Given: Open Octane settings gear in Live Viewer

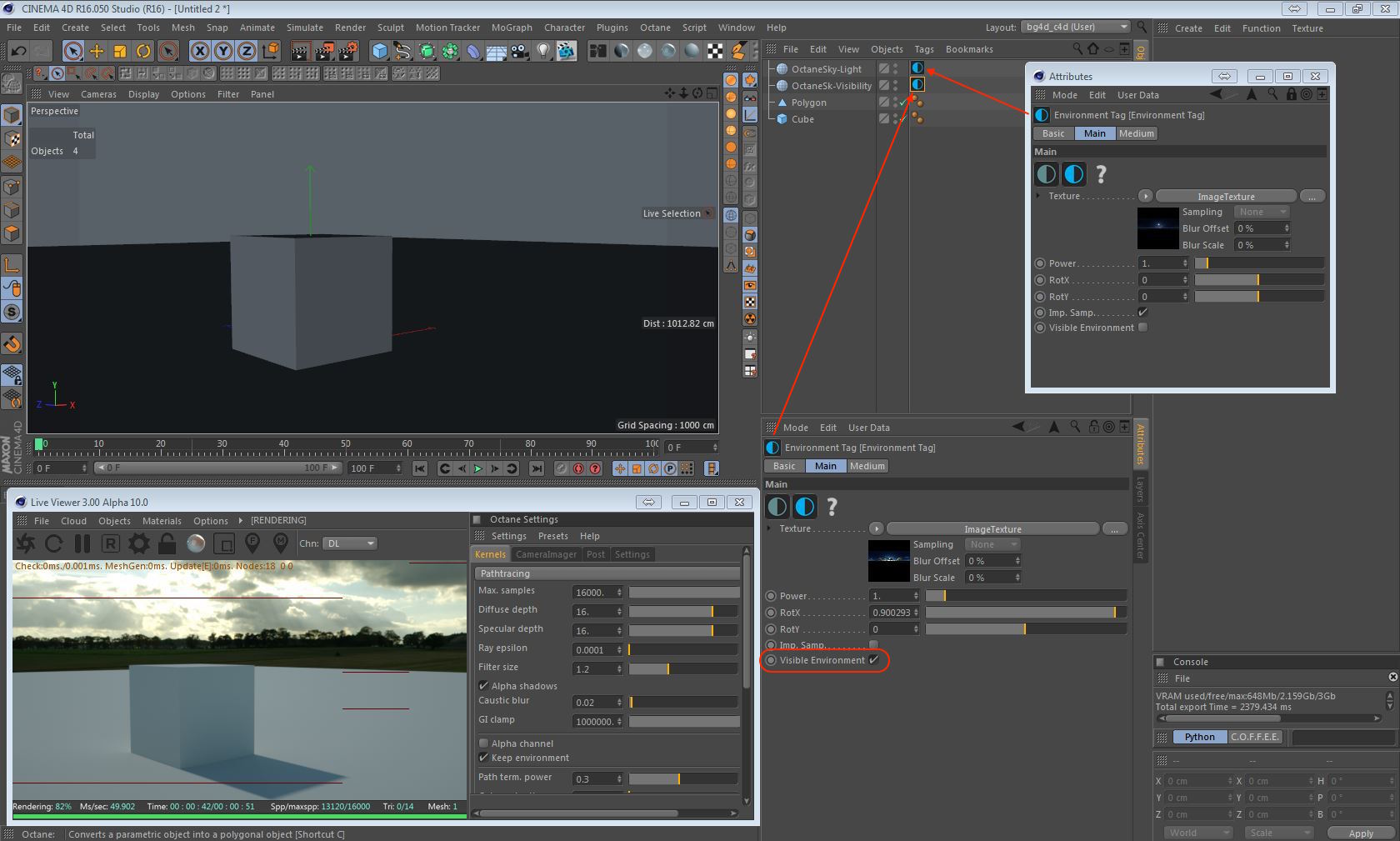Looking at the screenshot, I should [x=138, y=543].
